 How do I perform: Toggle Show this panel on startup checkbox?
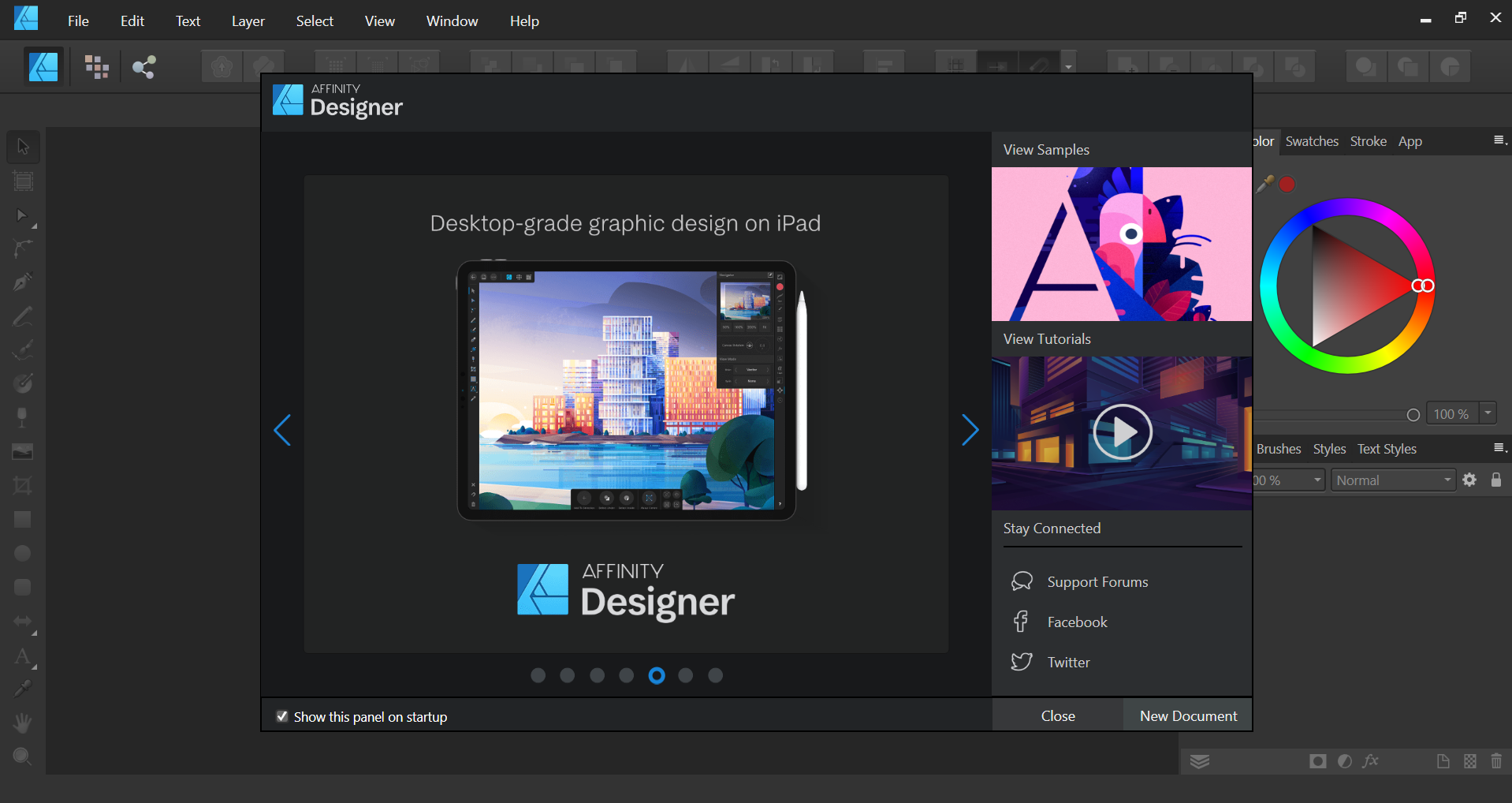282,716
